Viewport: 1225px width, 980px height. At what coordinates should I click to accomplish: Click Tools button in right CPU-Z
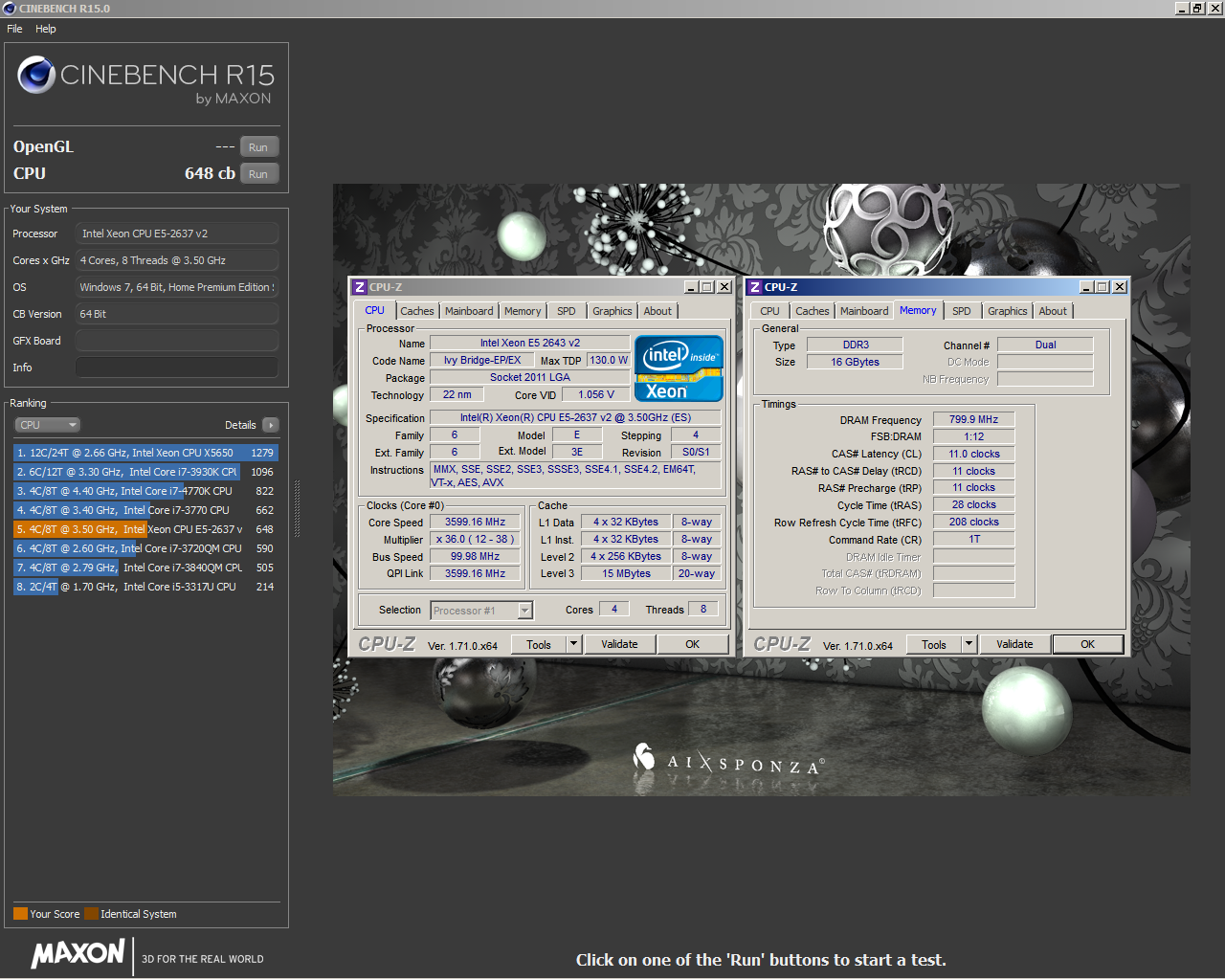pyautogui.click(x=934, y=644)
